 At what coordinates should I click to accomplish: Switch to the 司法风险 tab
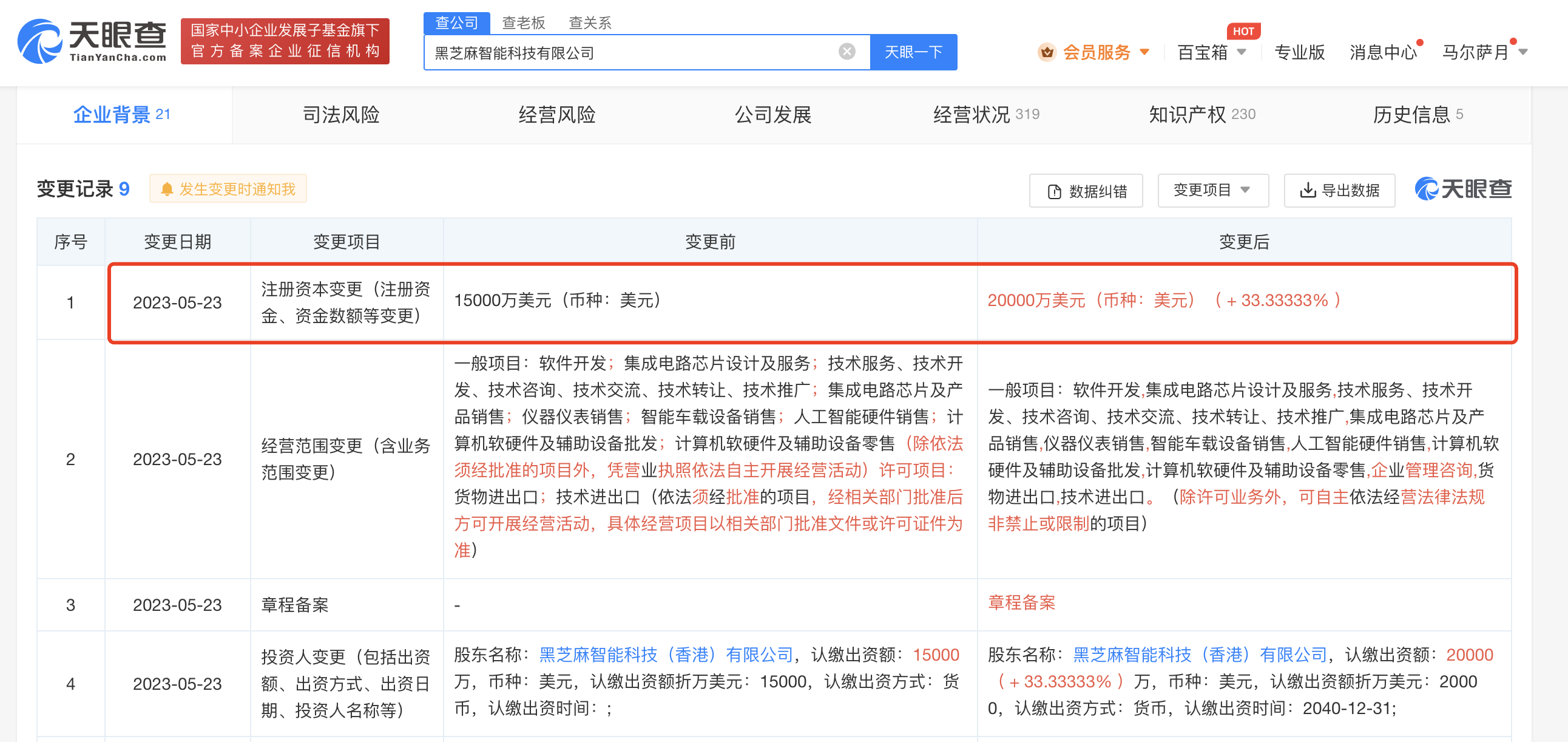click(x=341, y=115)
